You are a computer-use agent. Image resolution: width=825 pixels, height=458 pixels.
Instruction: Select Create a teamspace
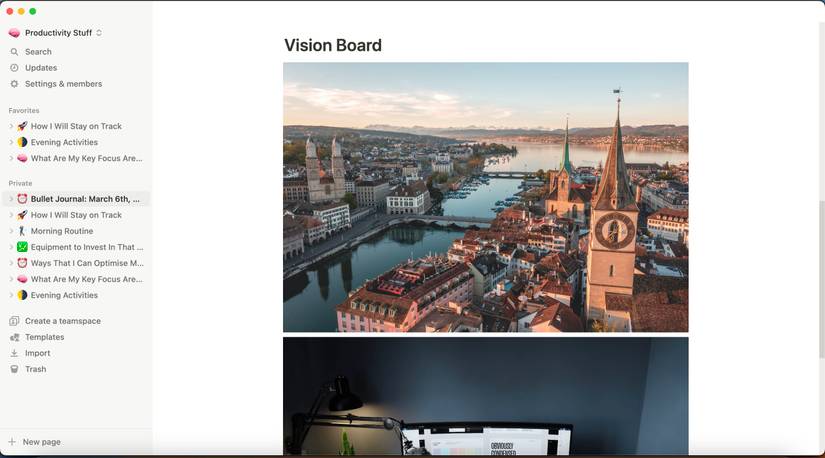point(63,321)
